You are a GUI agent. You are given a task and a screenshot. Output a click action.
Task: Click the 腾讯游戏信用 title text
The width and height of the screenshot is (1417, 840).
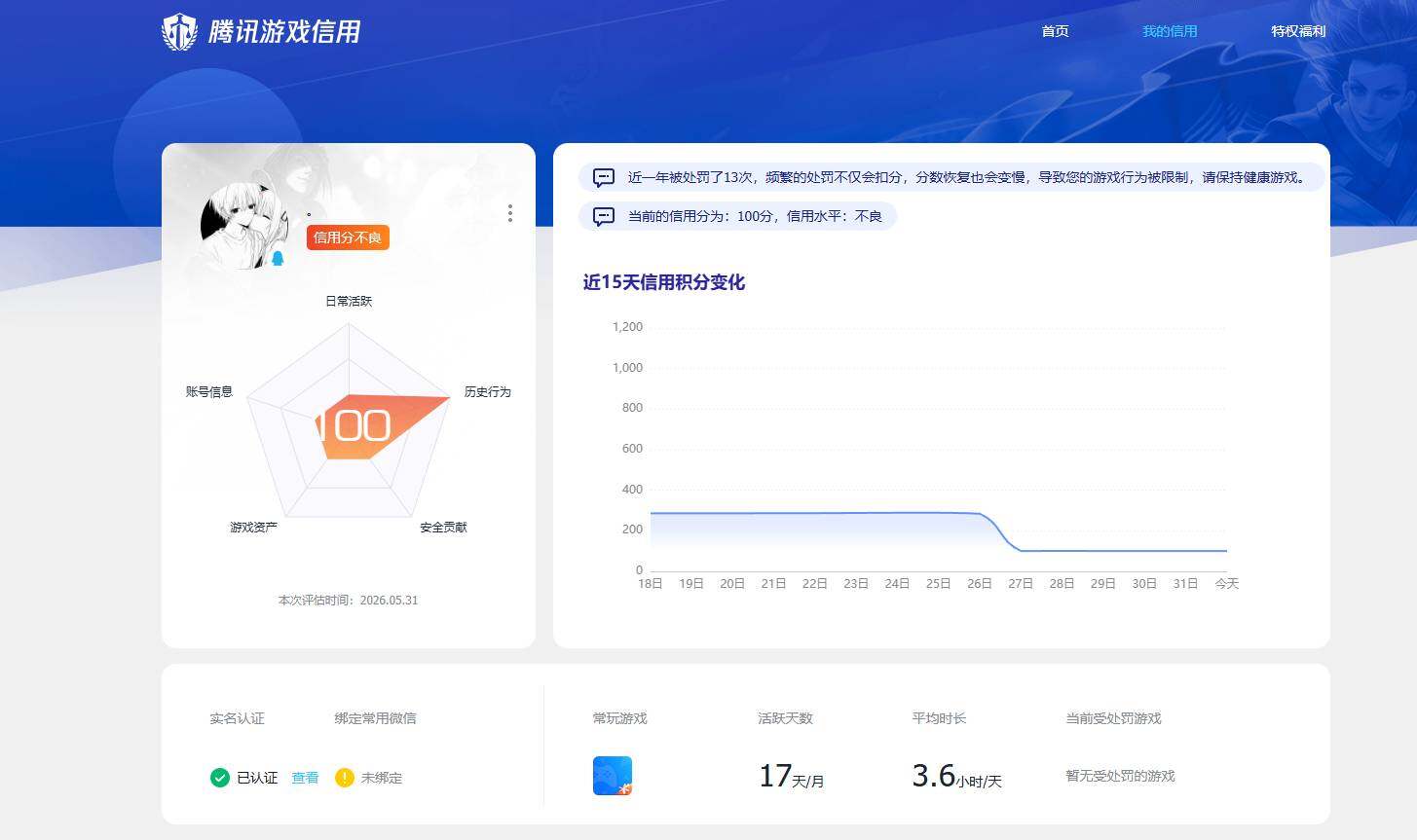click(x=284, y=32)
